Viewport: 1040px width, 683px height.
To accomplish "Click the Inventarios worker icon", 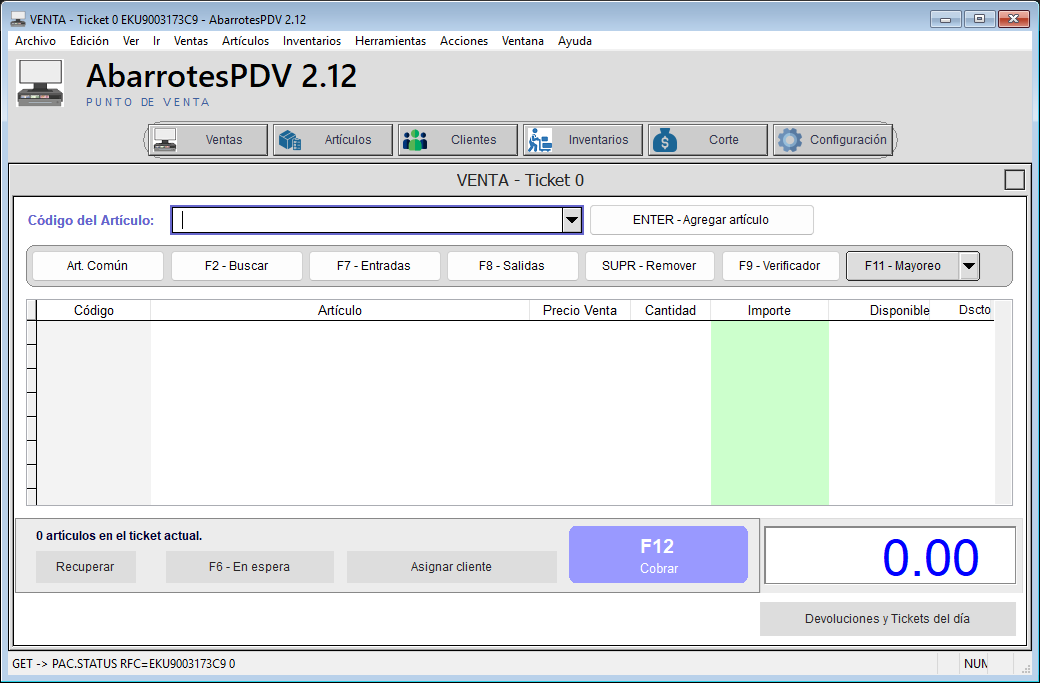I will [540, 140].
